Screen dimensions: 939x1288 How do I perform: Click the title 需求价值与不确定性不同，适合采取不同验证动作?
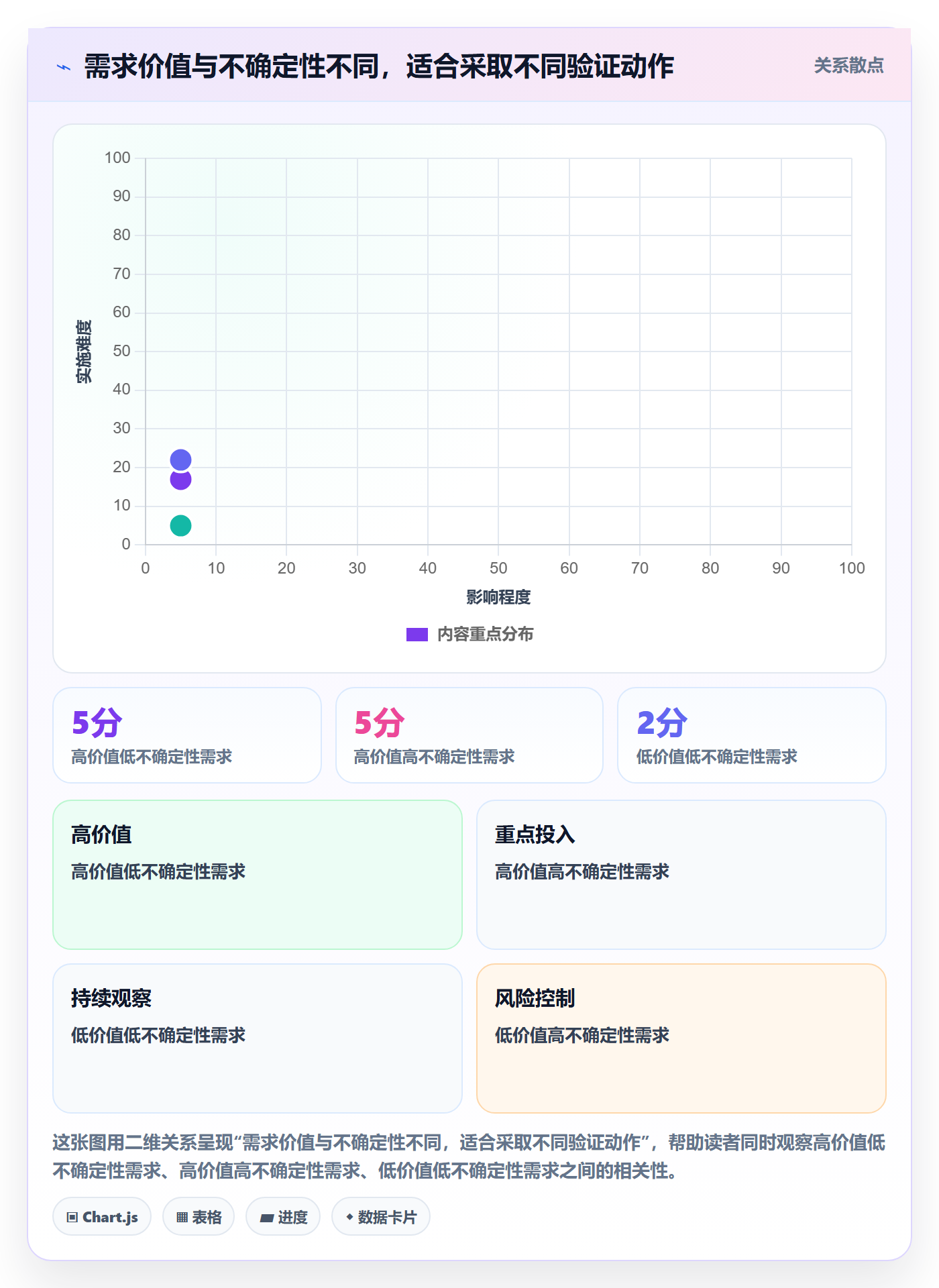[379, 66]
